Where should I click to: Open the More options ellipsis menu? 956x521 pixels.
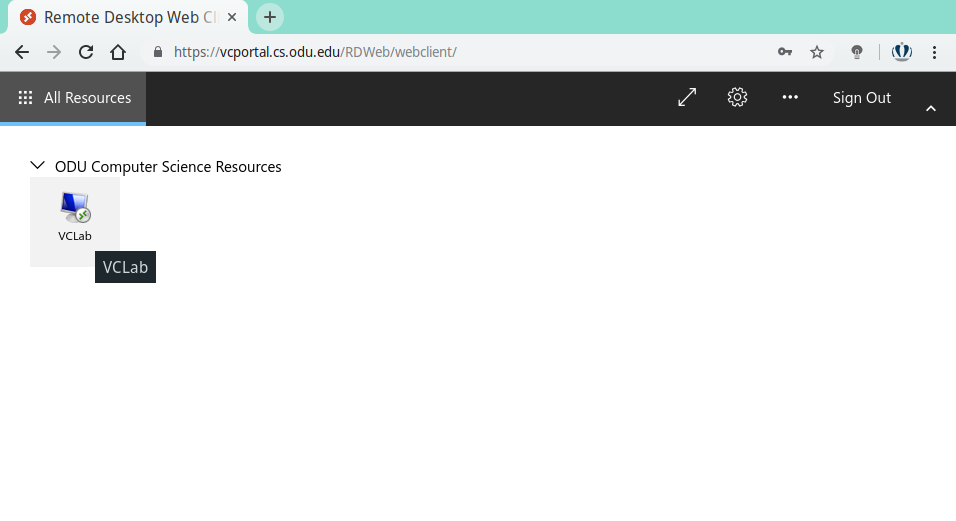(790, 97)
